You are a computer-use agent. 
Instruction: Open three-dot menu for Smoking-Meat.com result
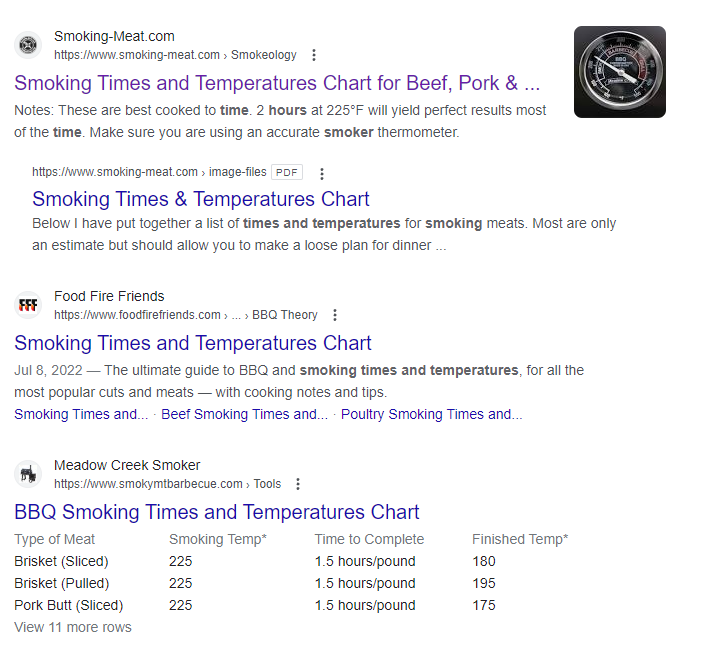point(314,55)
